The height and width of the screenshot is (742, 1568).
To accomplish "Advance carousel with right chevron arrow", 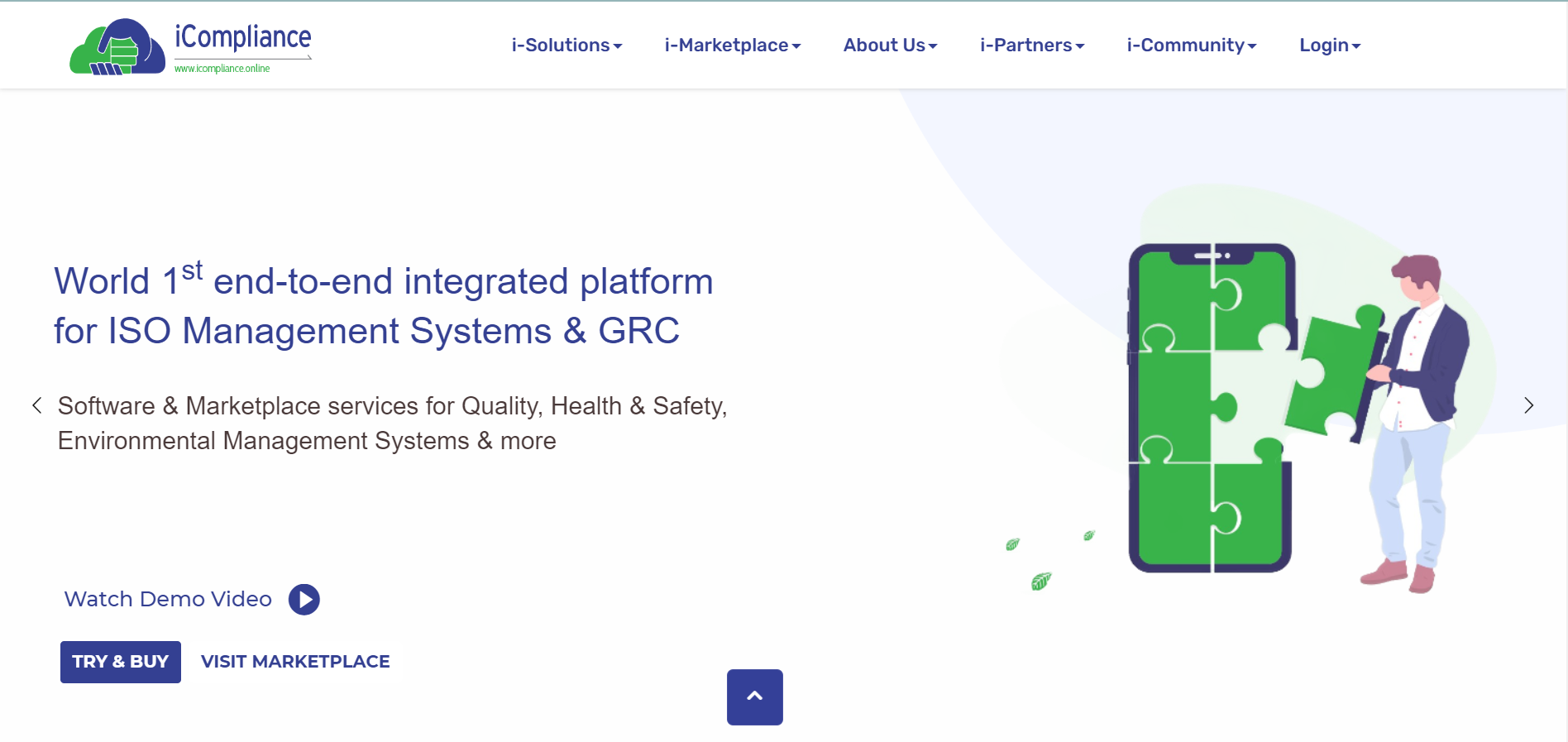I will click(x=1528, y=405).
